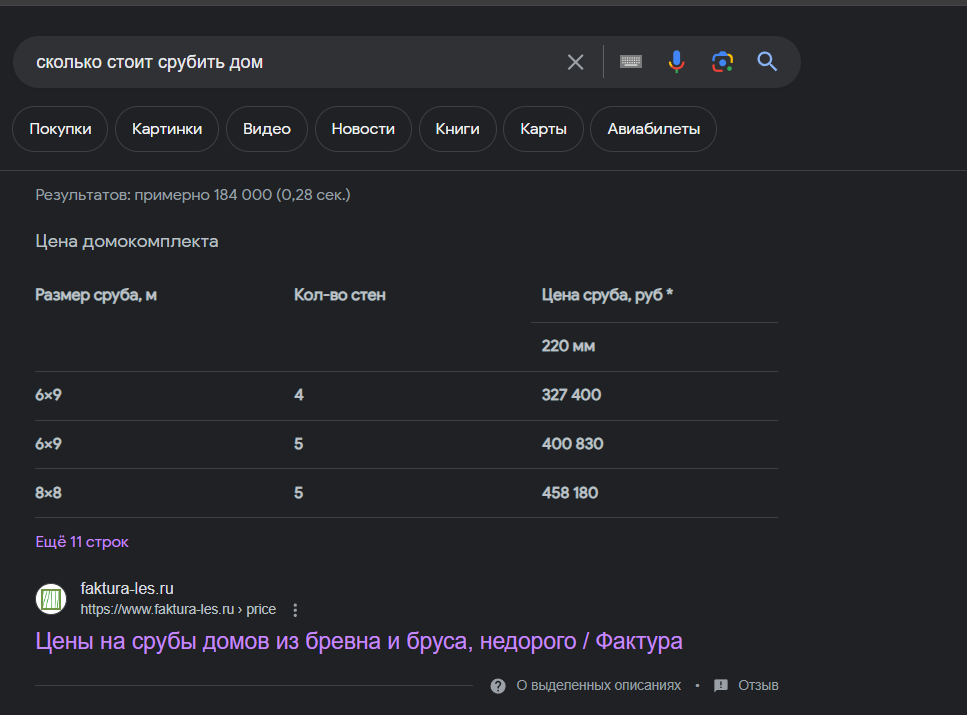Open the on-screen keyboard input tool

tap(630, 62)
